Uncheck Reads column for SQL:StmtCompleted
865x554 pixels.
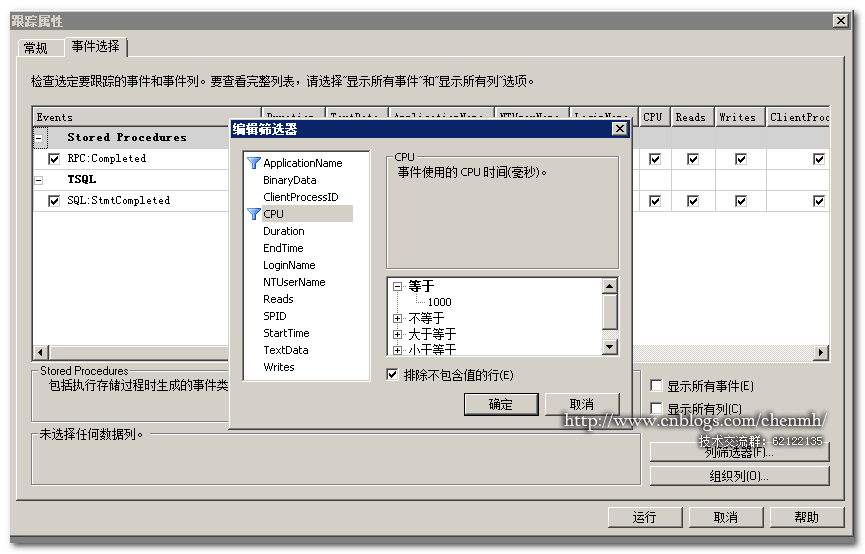coord(693,201)
